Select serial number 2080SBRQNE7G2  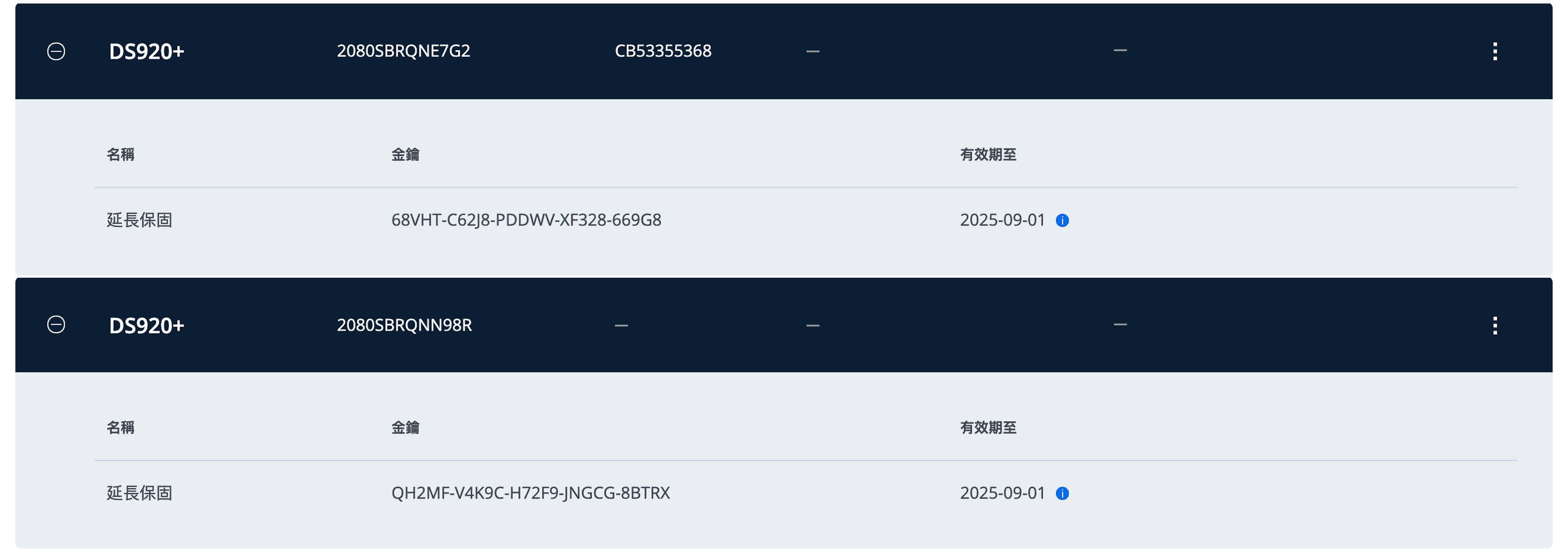[x=403, y=51]
